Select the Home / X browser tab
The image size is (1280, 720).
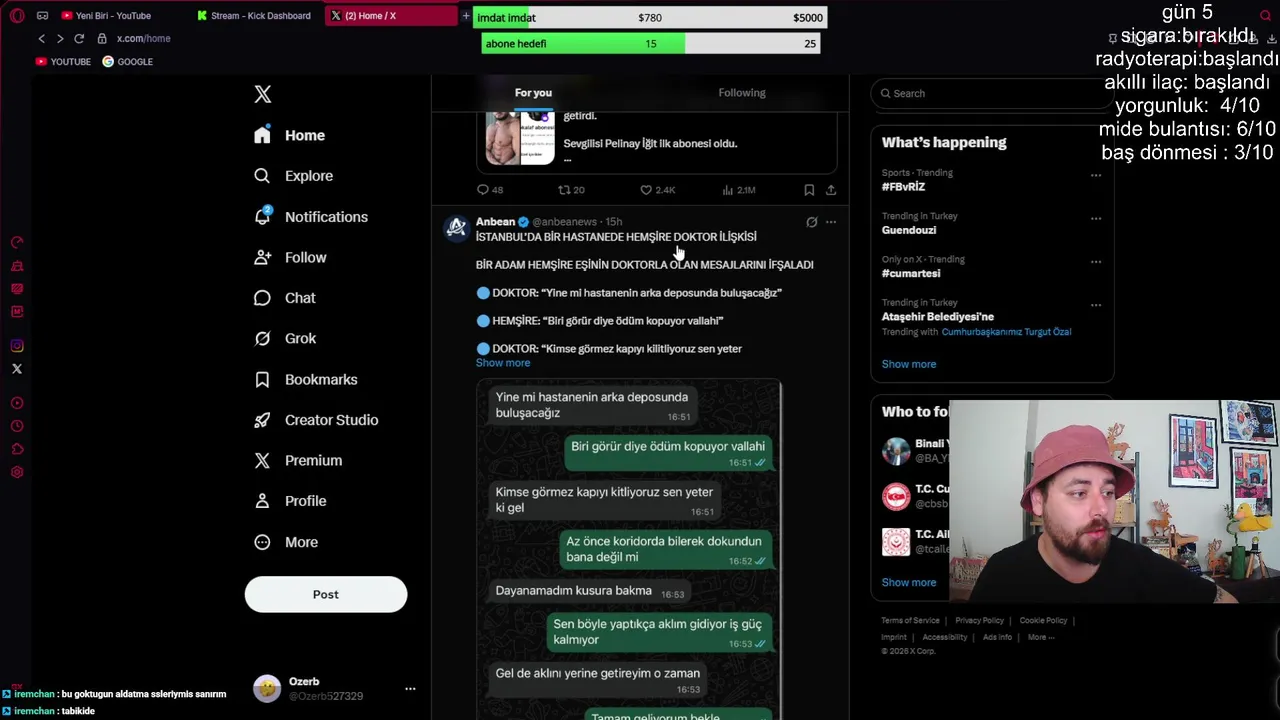coord(390,16)
